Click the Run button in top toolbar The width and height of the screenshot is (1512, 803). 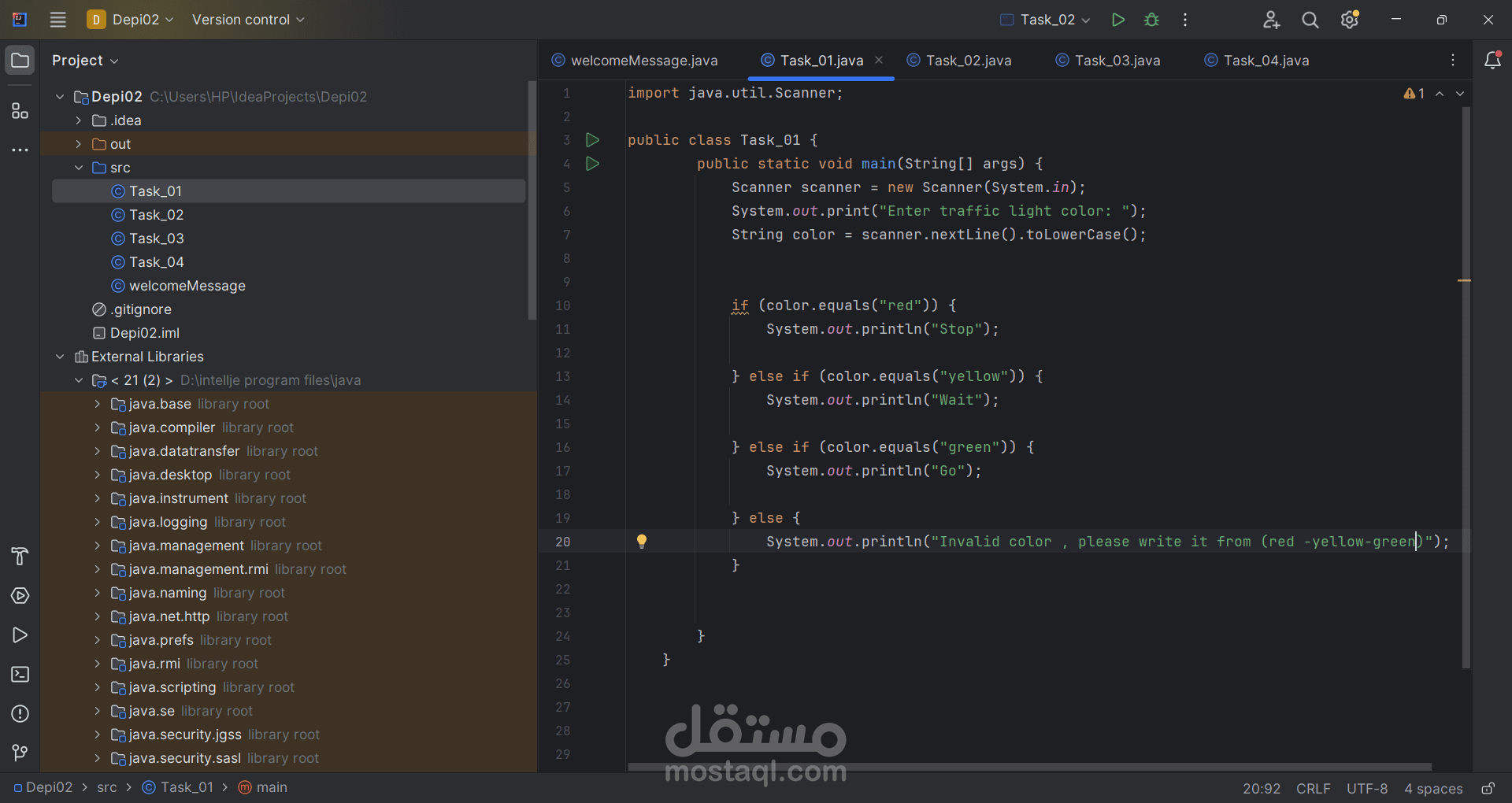click(1117, 20)
